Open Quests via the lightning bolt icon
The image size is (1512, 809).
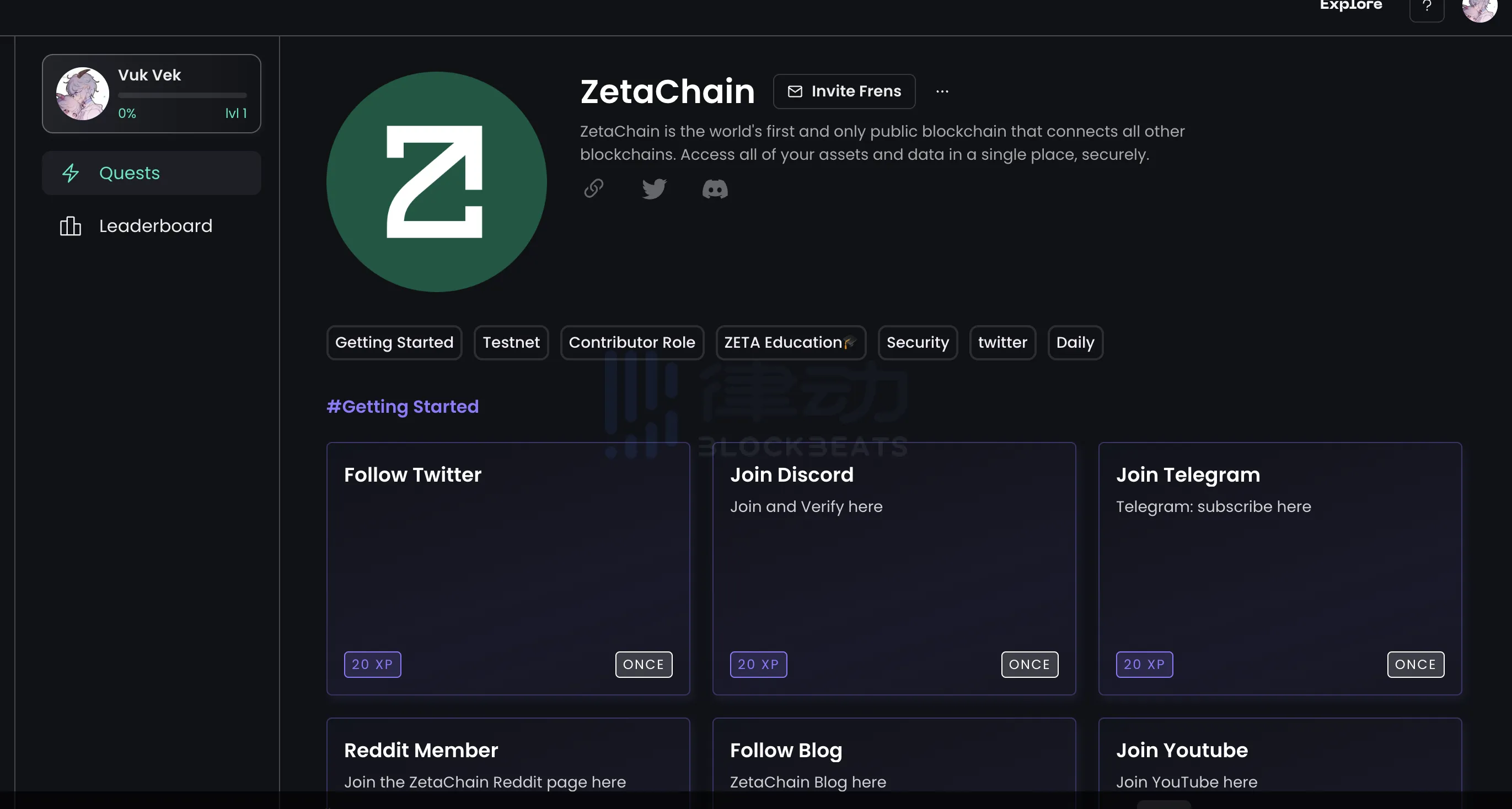click(71, 173)
